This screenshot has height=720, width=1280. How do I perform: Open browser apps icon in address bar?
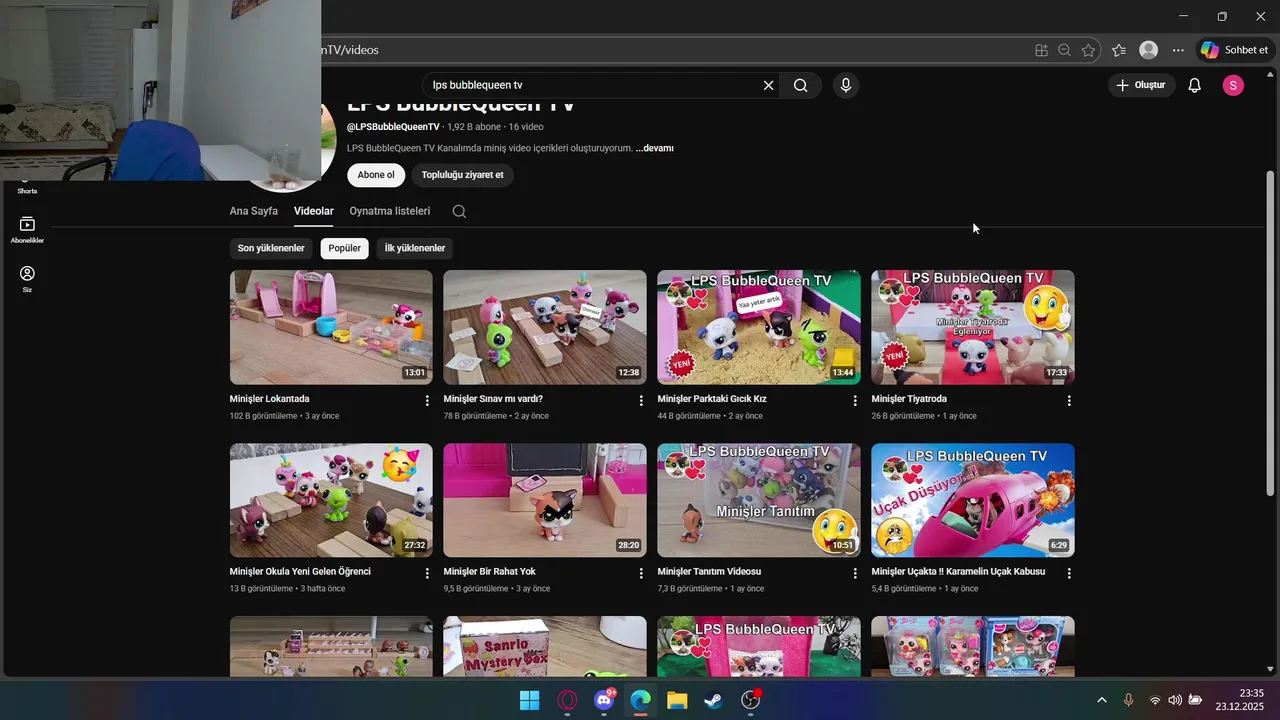(x=1041, y=50)
